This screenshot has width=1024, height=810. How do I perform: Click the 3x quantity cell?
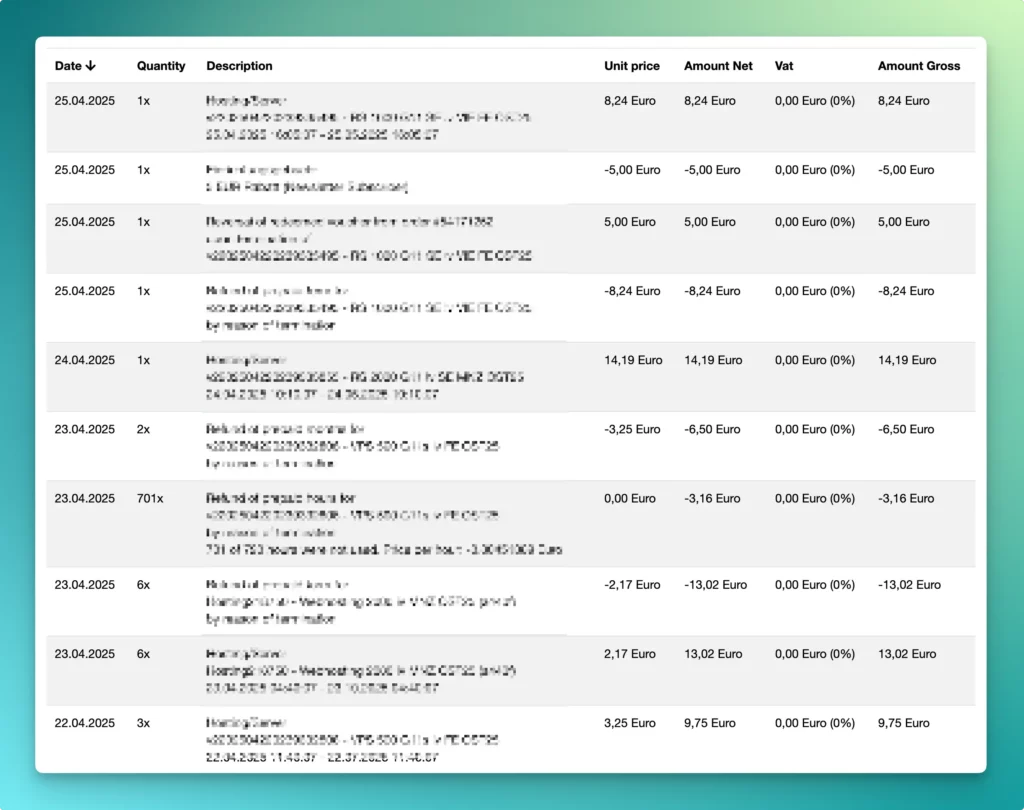(x=143, y=723)
